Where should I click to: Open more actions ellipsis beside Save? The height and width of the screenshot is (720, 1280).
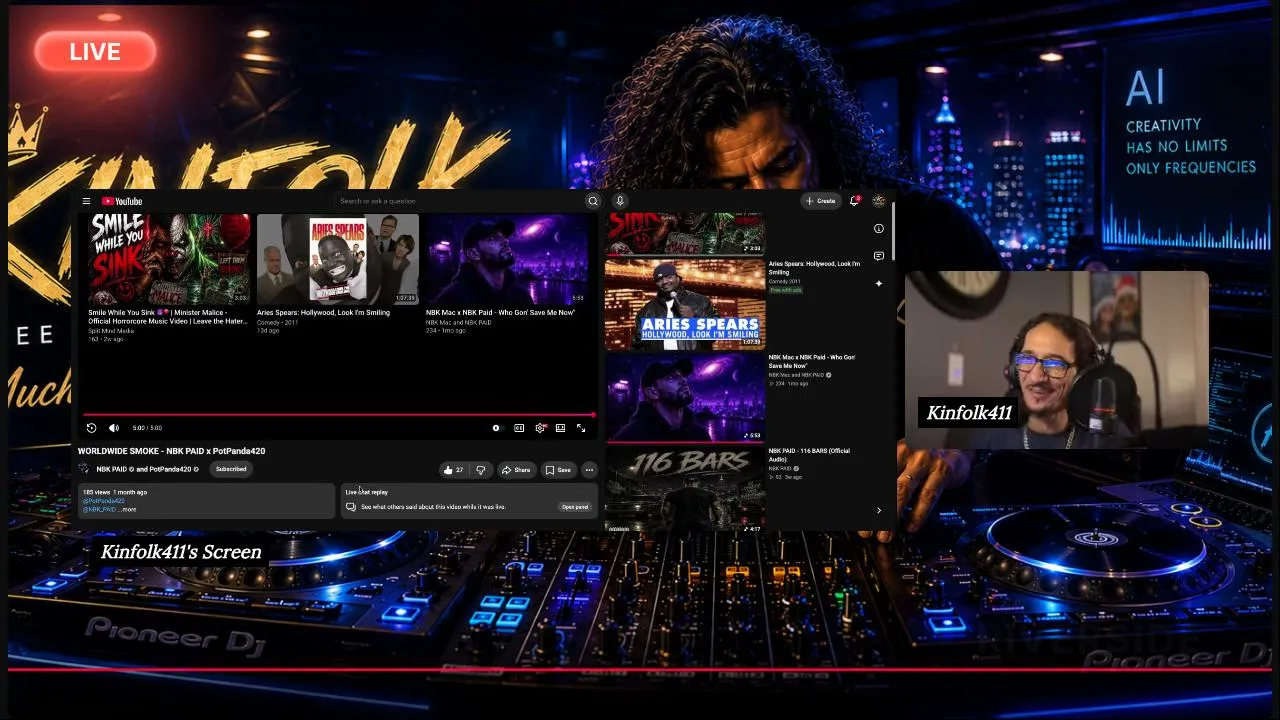589,470
